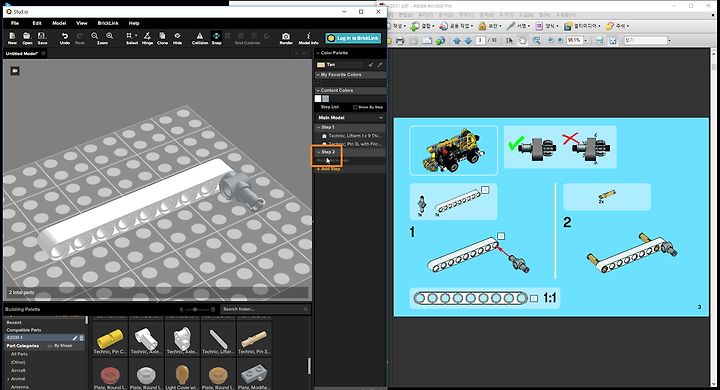Screen dimensions: 720x390
Task: Collapse the Step 1 group
Action: tap(319, 127)
